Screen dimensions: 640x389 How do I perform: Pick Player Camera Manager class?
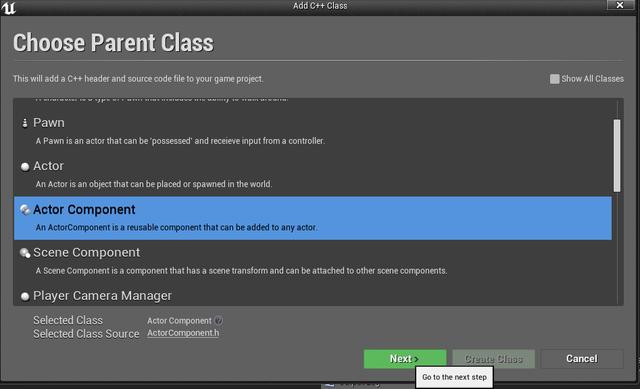(313, 295)
